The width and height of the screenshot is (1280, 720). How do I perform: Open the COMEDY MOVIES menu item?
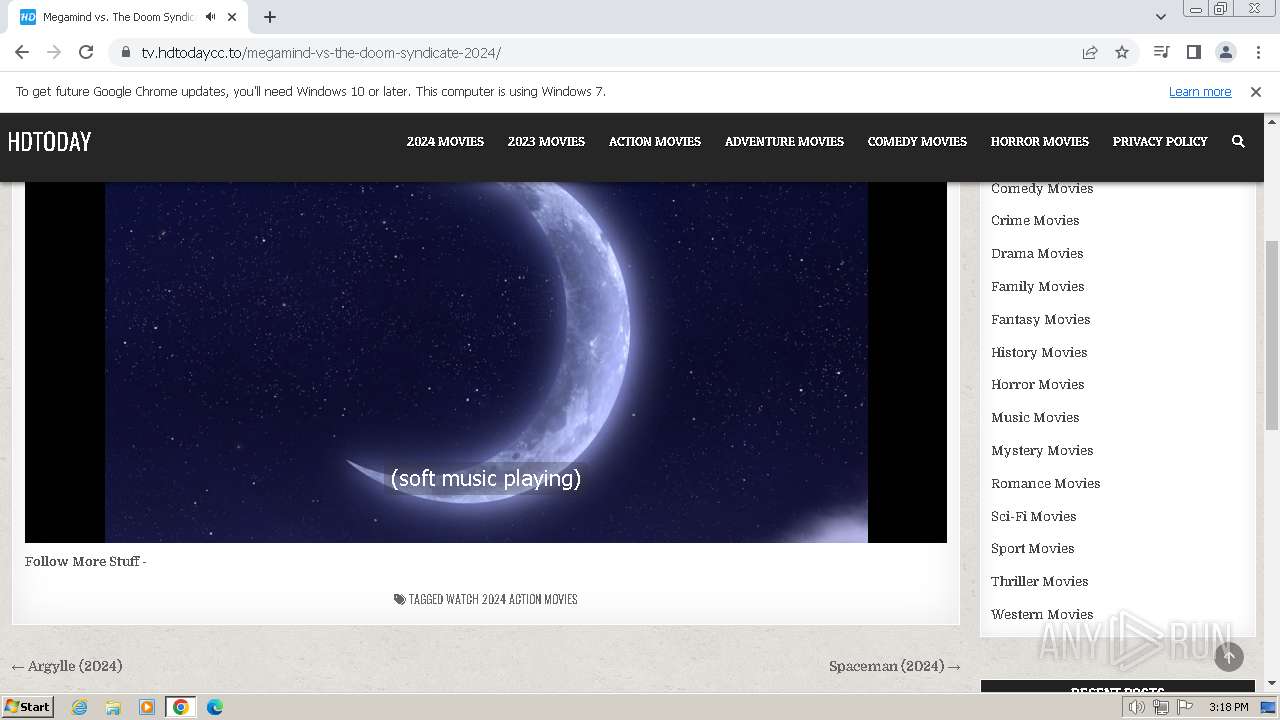click(917, 141)
